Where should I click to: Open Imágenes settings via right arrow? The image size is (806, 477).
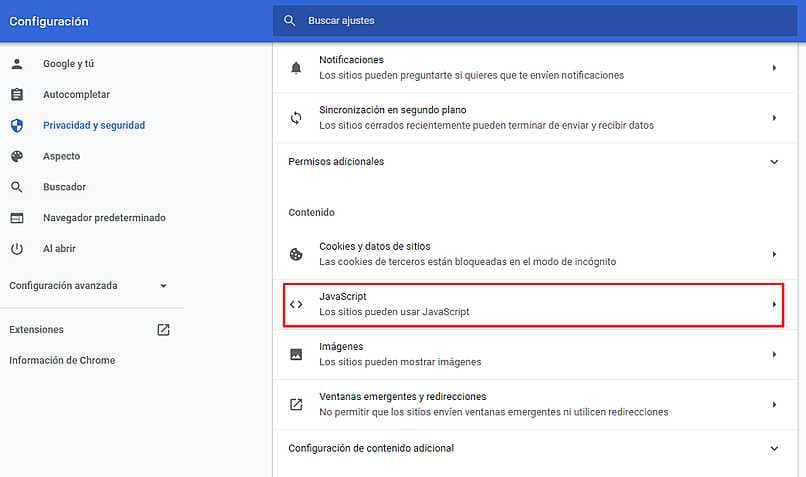click(774, 354)
